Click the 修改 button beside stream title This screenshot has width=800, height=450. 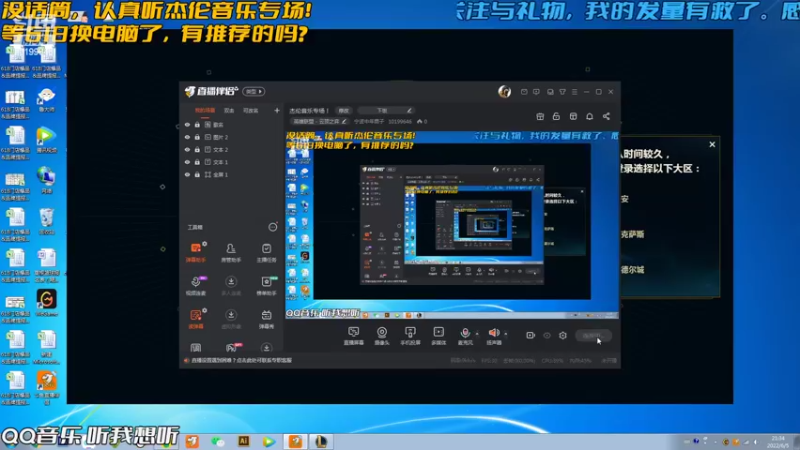tap(344, 111)
